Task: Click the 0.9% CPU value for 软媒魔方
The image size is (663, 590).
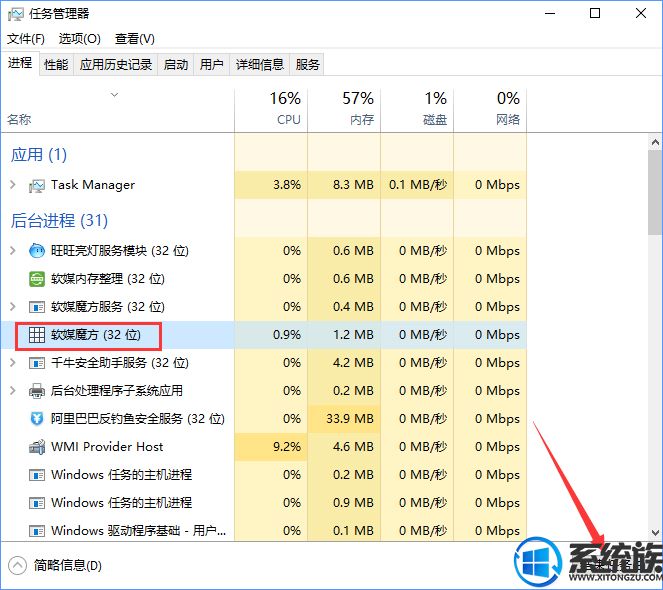Action: click(287, 335)
